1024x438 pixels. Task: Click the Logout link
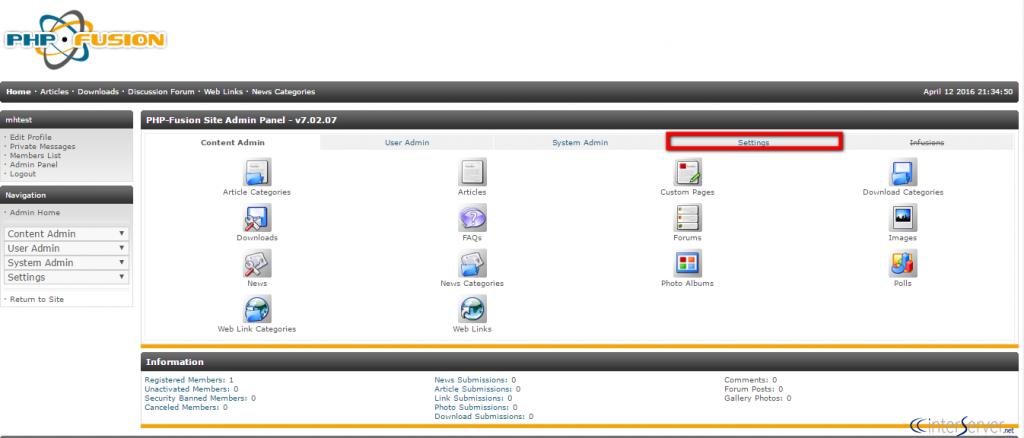(23, 174)
